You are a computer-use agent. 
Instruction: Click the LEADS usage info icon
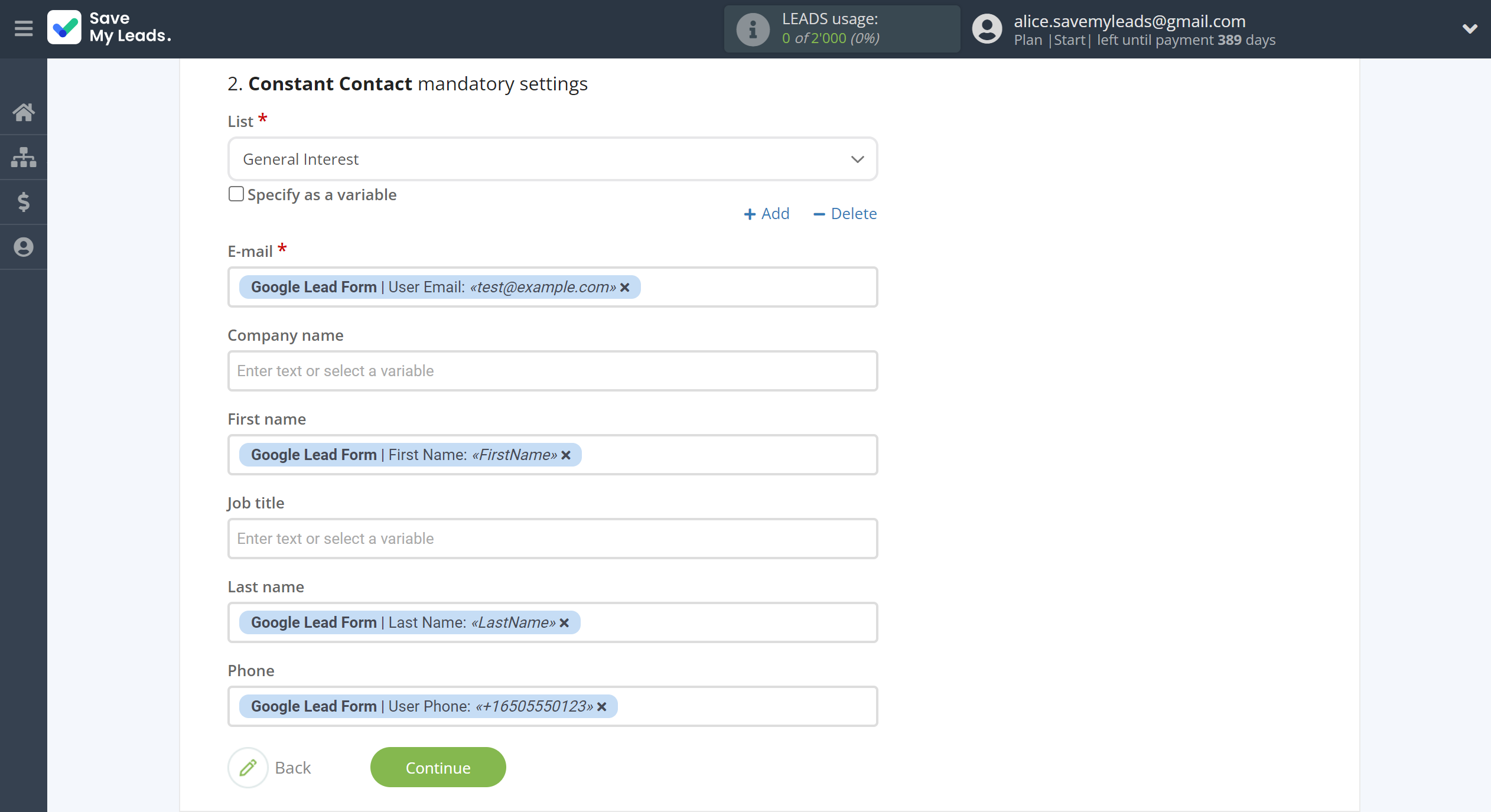pos(753,29)
